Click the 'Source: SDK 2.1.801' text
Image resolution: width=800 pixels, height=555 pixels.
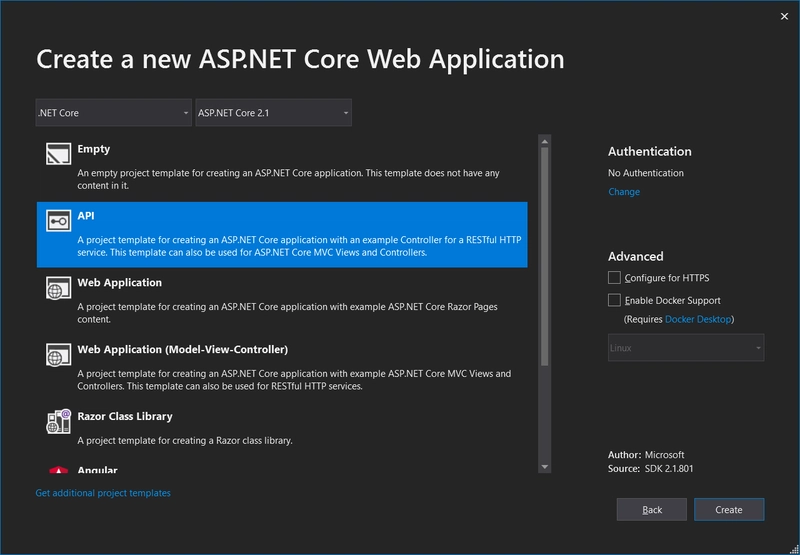(x=651, y=468)
